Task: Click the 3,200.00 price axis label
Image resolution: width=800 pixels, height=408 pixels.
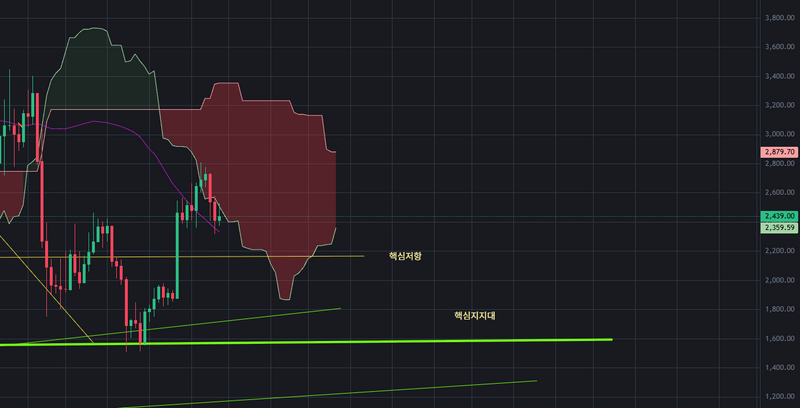Action: 780,105
